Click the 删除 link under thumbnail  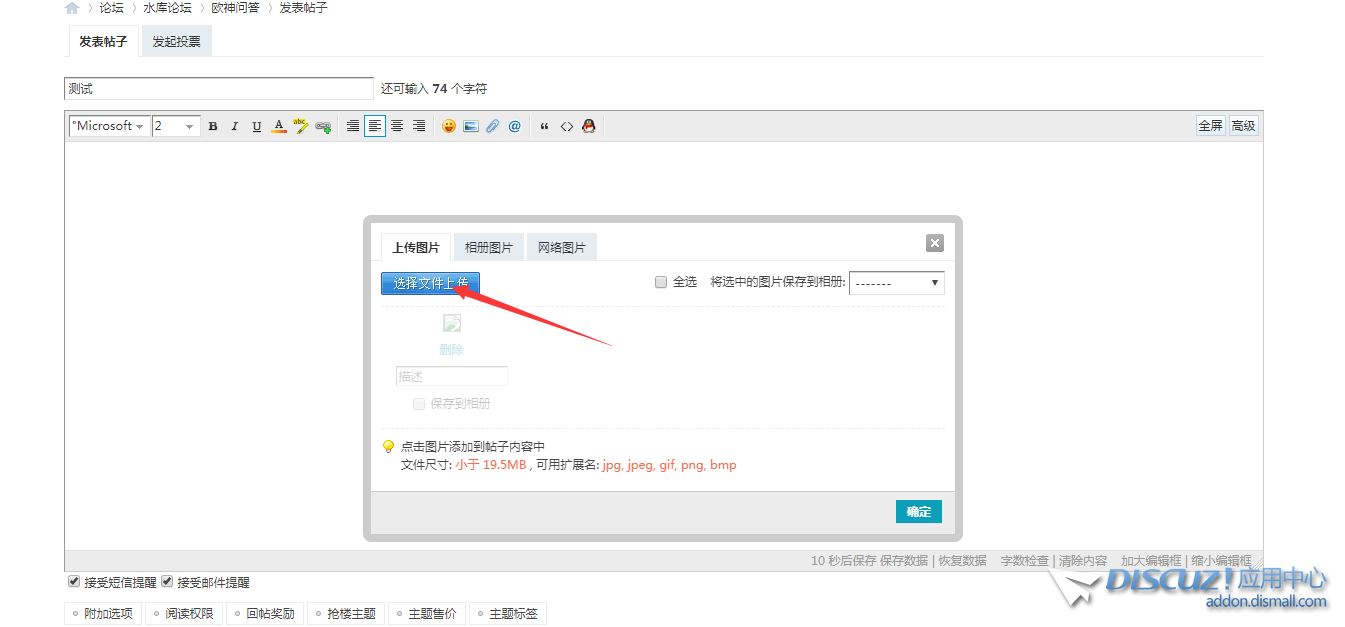(x=452, y=349)
